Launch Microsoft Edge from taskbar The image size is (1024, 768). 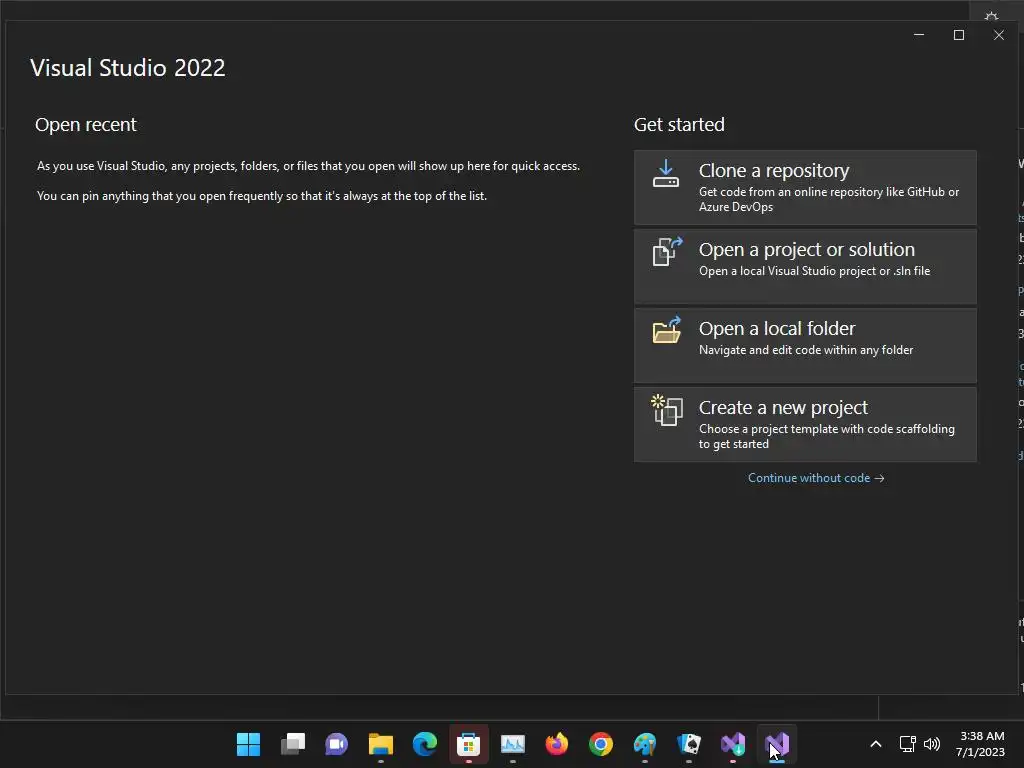pyautogui.click(x=424, y=744)
